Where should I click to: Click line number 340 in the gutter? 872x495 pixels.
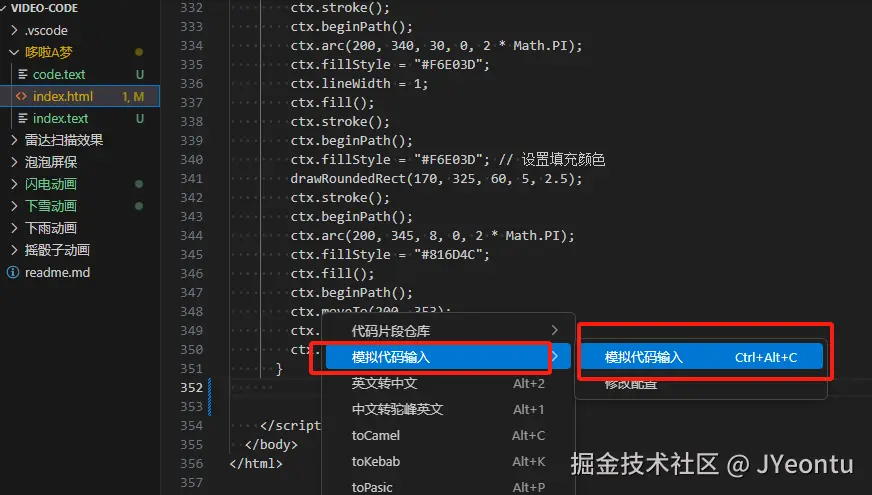[191, 160]
